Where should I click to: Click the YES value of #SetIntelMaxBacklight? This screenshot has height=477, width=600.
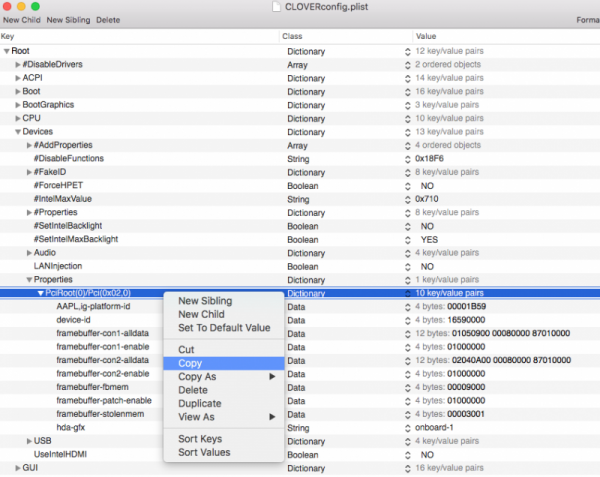pyautogui.click(x=429, y=240)
